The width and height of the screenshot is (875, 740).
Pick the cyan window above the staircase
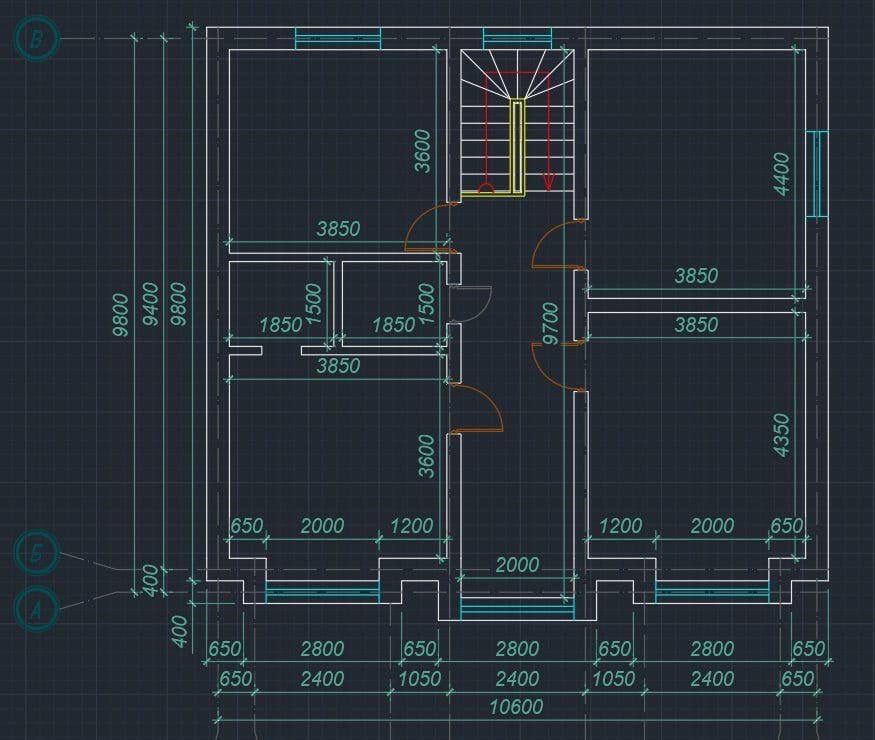[517, 39]
